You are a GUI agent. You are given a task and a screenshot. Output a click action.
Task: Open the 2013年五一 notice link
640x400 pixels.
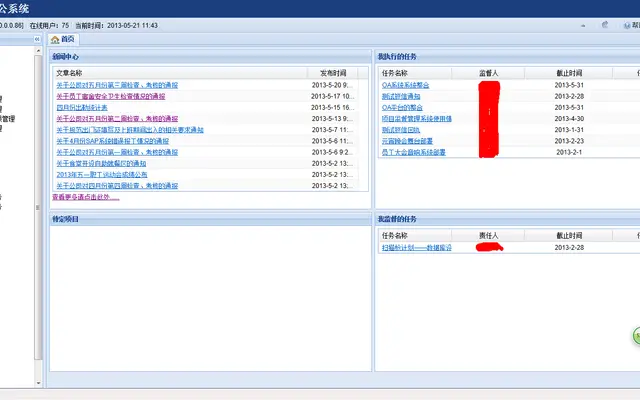(x=102, y=174)
